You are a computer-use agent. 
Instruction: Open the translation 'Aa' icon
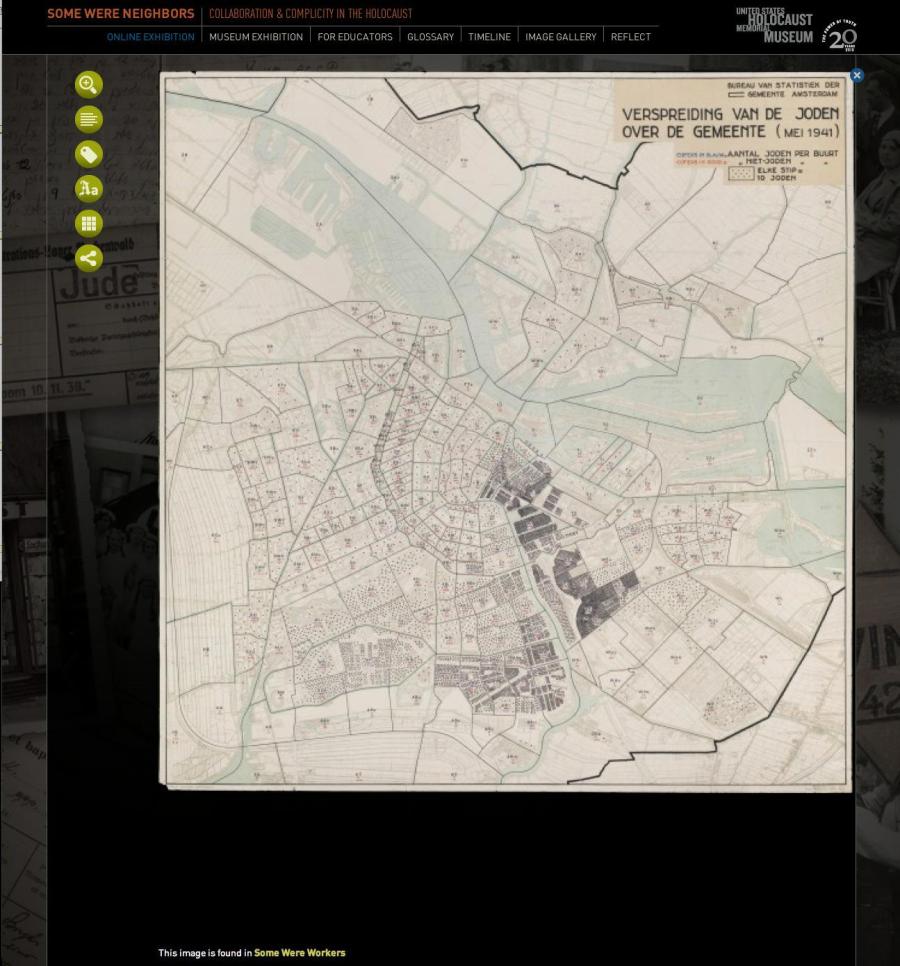coord(89,189)
